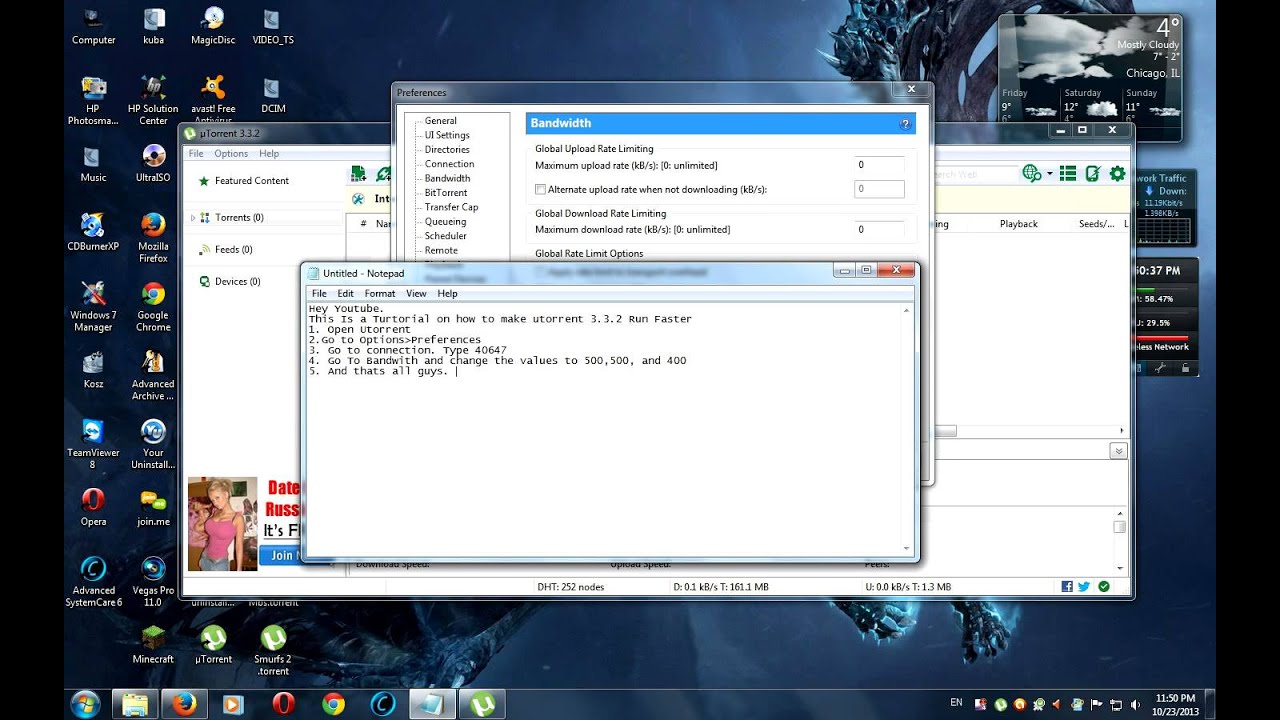Image resolution: width=1280 pixels, height=720 pixels.
Task: Click the remote device icon in µTorrent toolbar
Action: coord(1093,174)
